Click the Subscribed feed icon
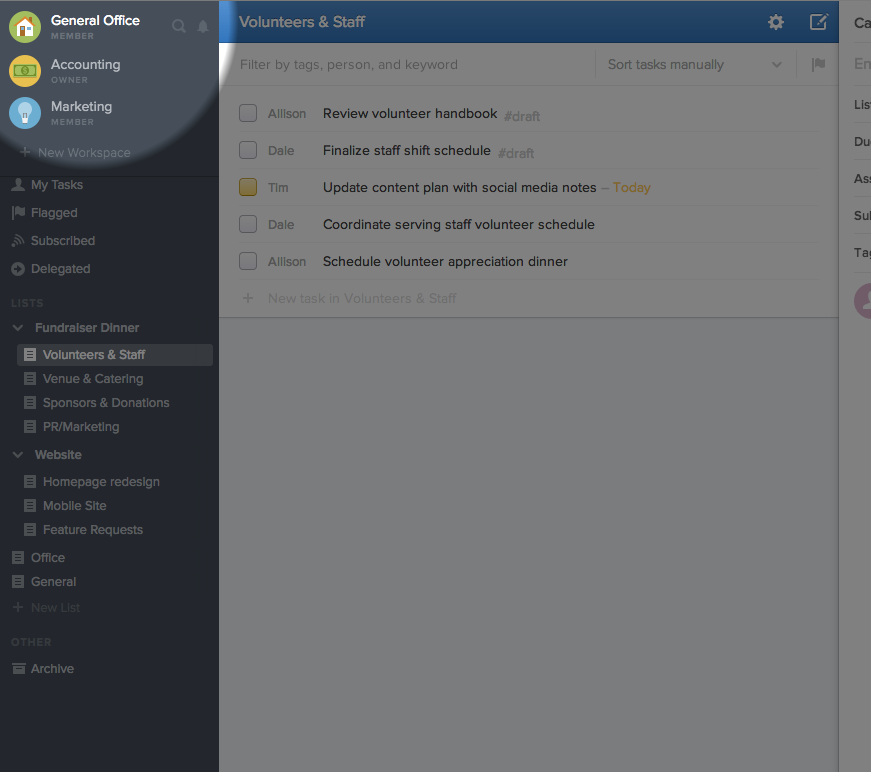 click(x=18, y=240)
